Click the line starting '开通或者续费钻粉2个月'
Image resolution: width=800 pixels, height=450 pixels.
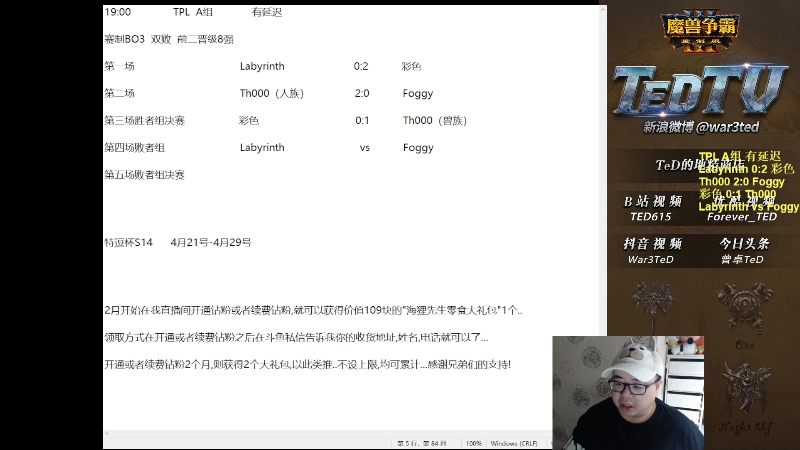click(x=308, y=364)
